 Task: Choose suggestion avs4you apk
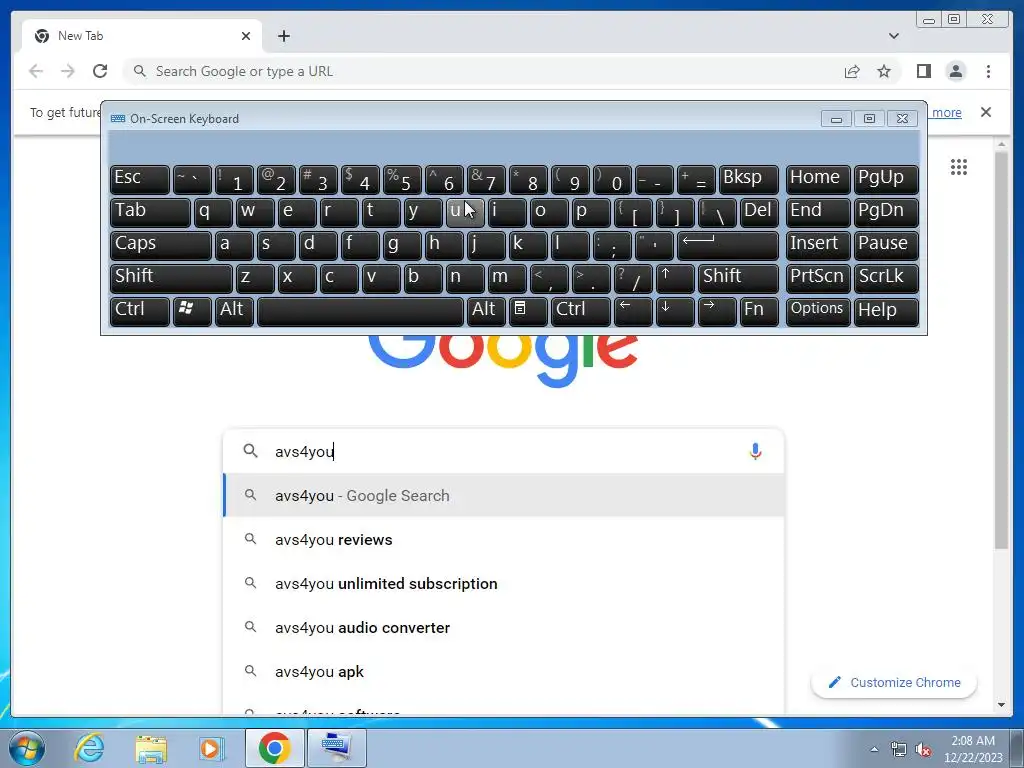503,671
